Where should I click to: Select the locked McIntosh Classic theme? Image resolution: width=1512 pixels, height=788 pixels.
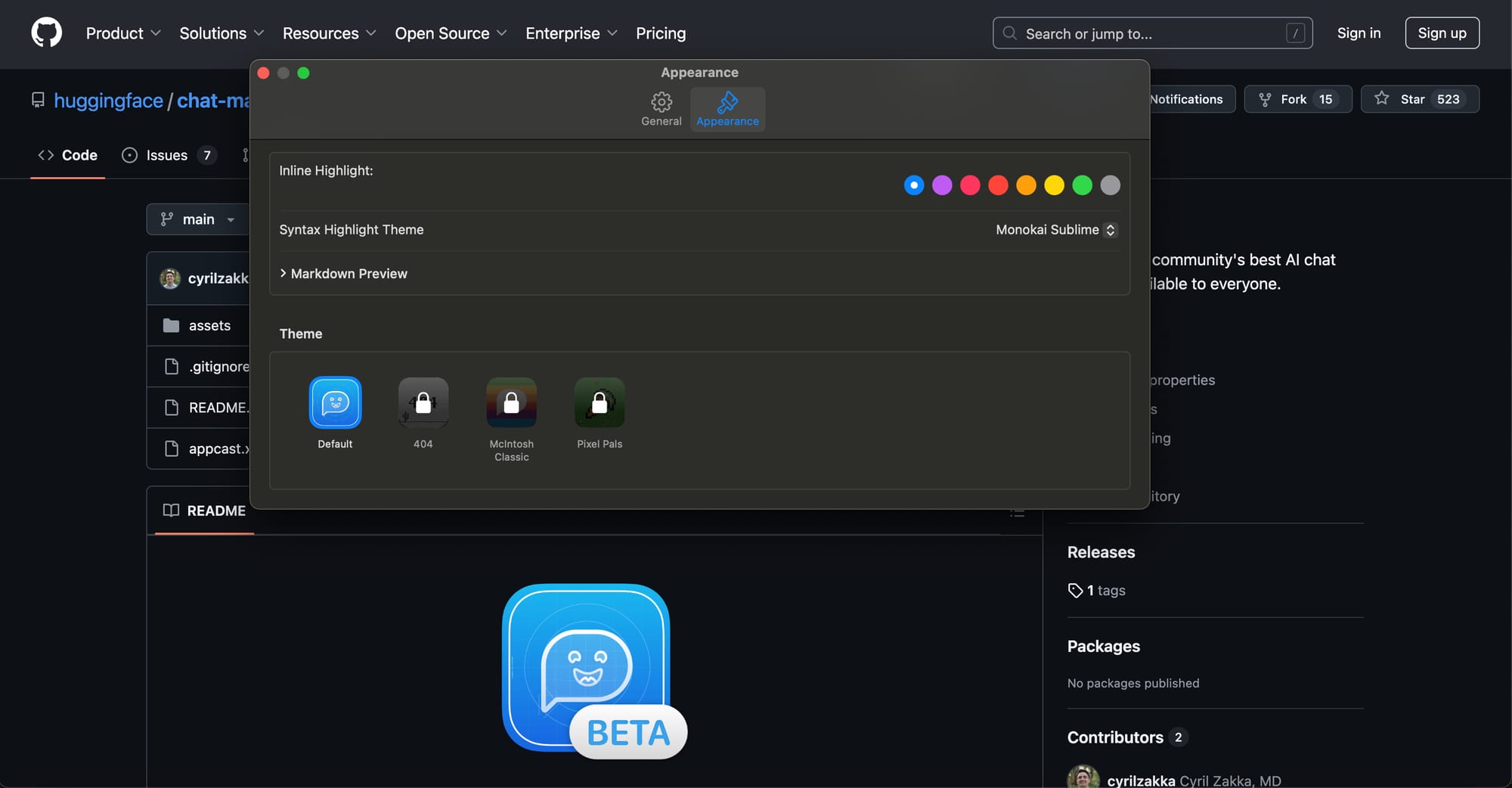tap(512, 402)
